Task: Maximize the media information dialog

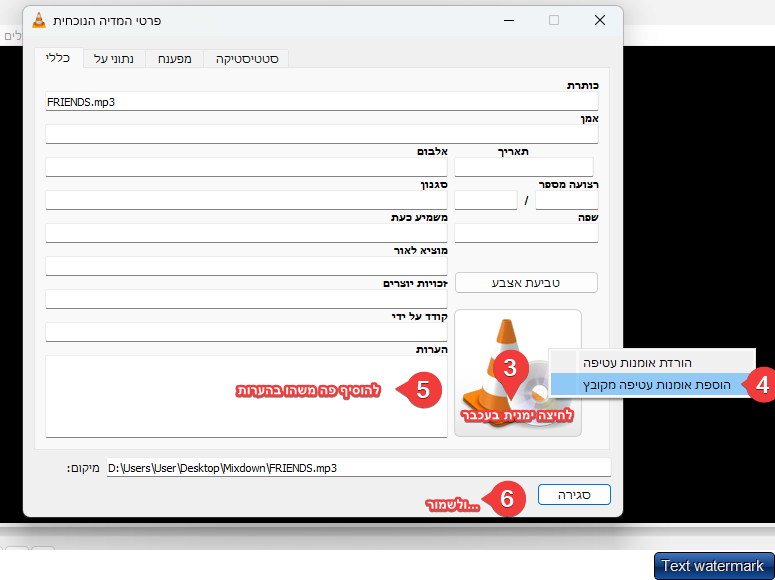Action: pyautogui.click(x=554, y=20)
